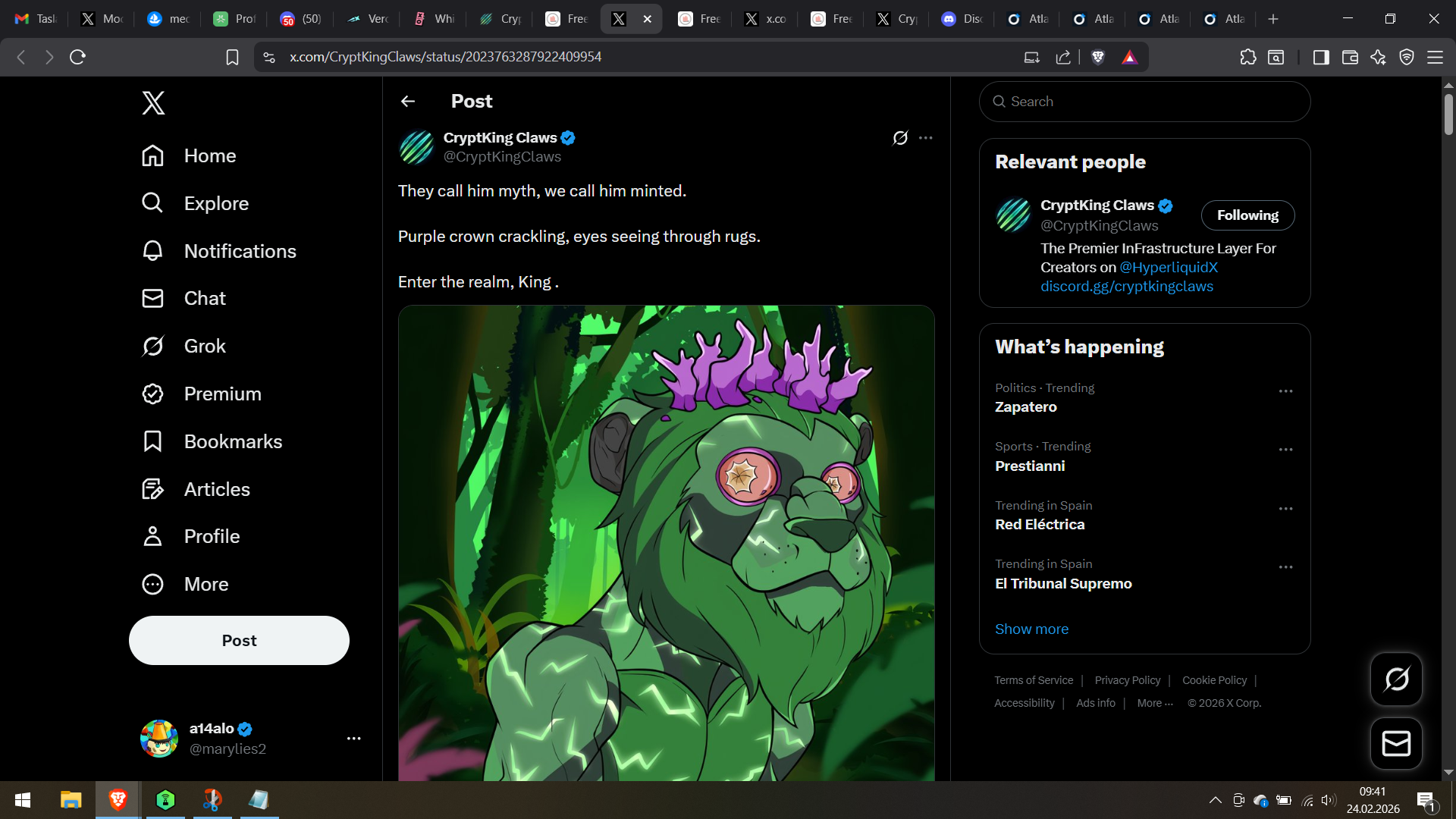Open floating Grok button at bottom right
The image size is (1456, 819).
[x=1396, y=679]
